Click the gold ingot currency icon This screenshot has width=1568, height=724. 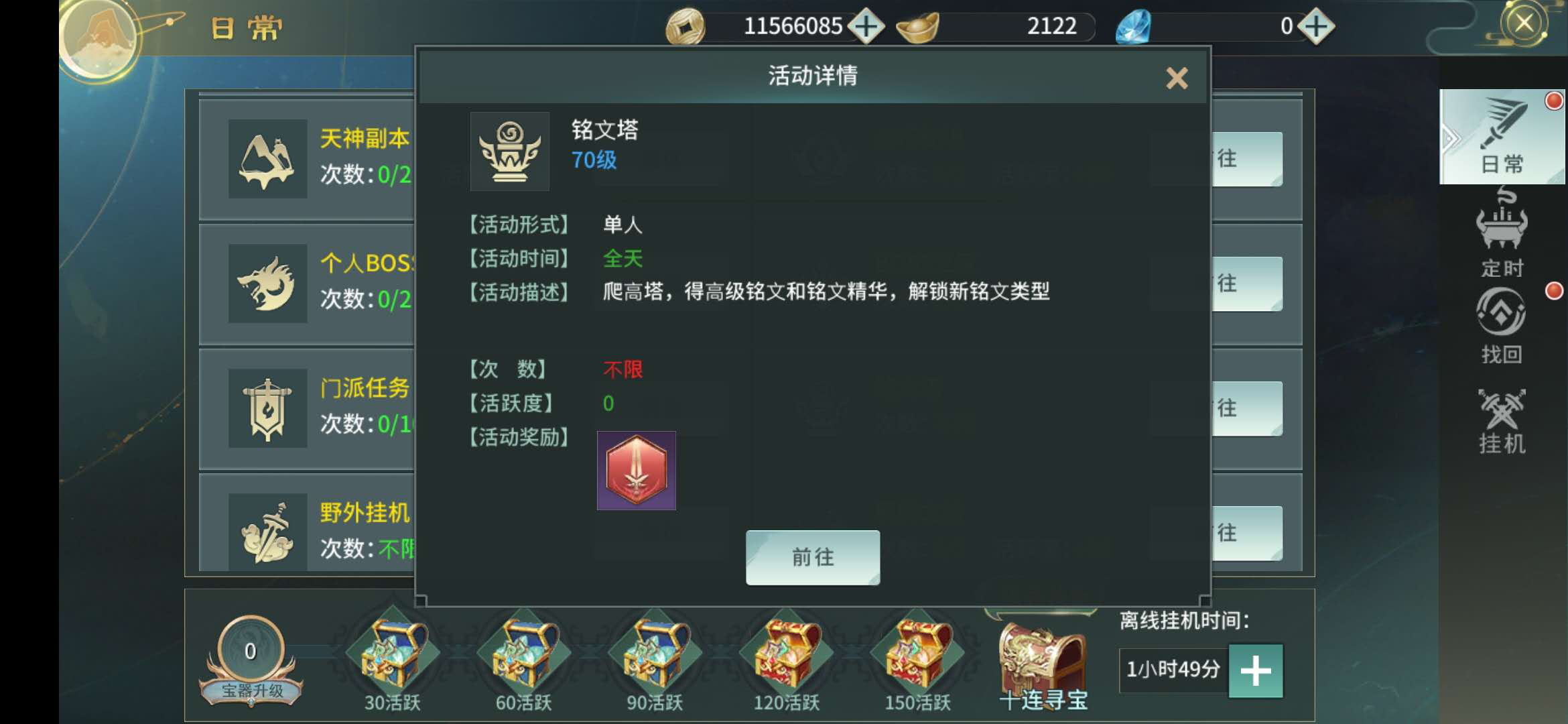click(x=917, y=27)
